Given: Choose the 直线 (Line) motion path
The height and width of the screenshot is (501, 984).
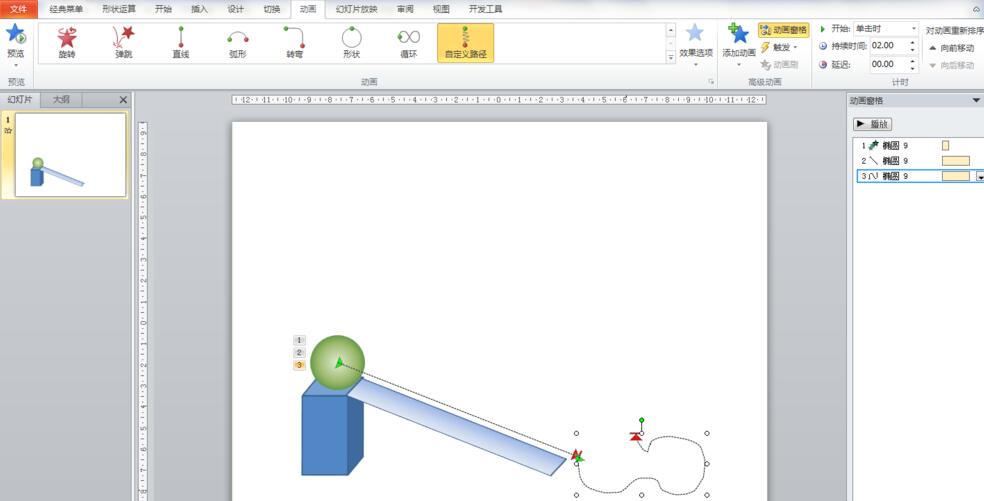Looking at the screenshot, I should click(181, 42).
